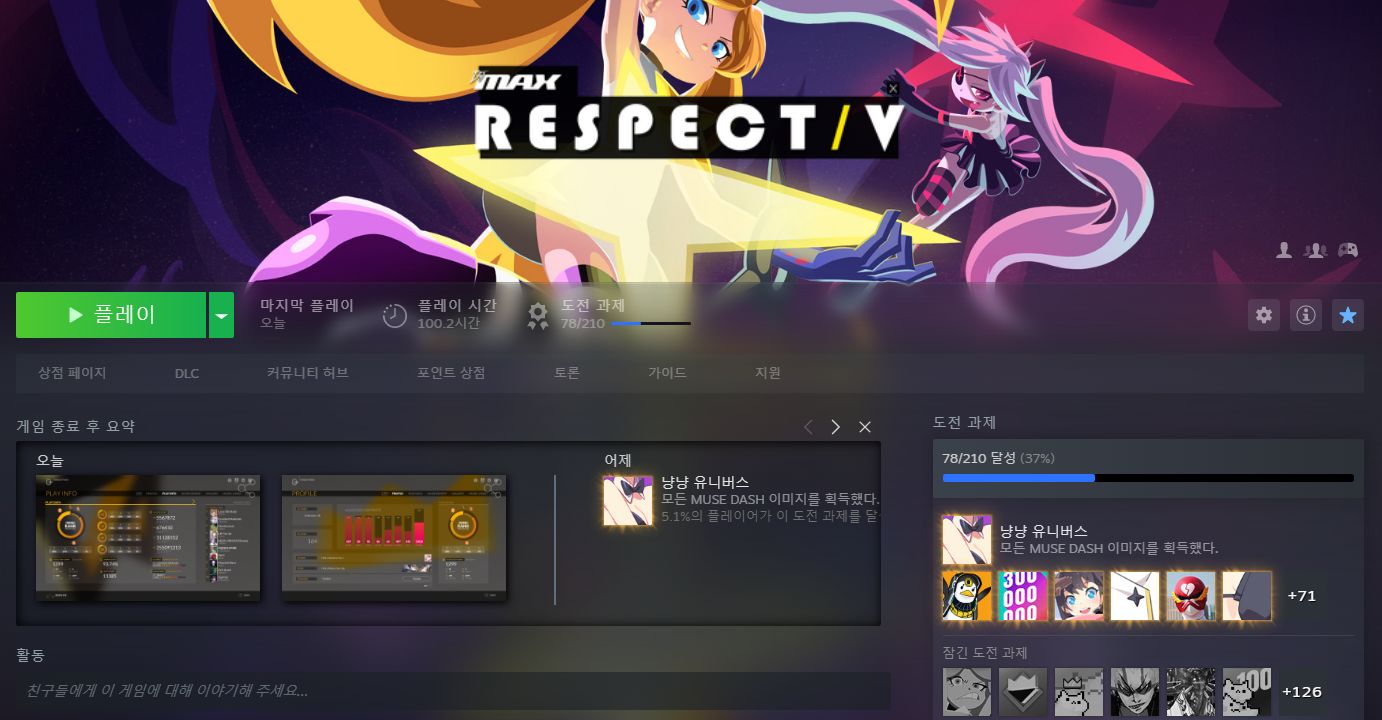
Task: Click the penguin achievement icon
Action: [967, 596]
